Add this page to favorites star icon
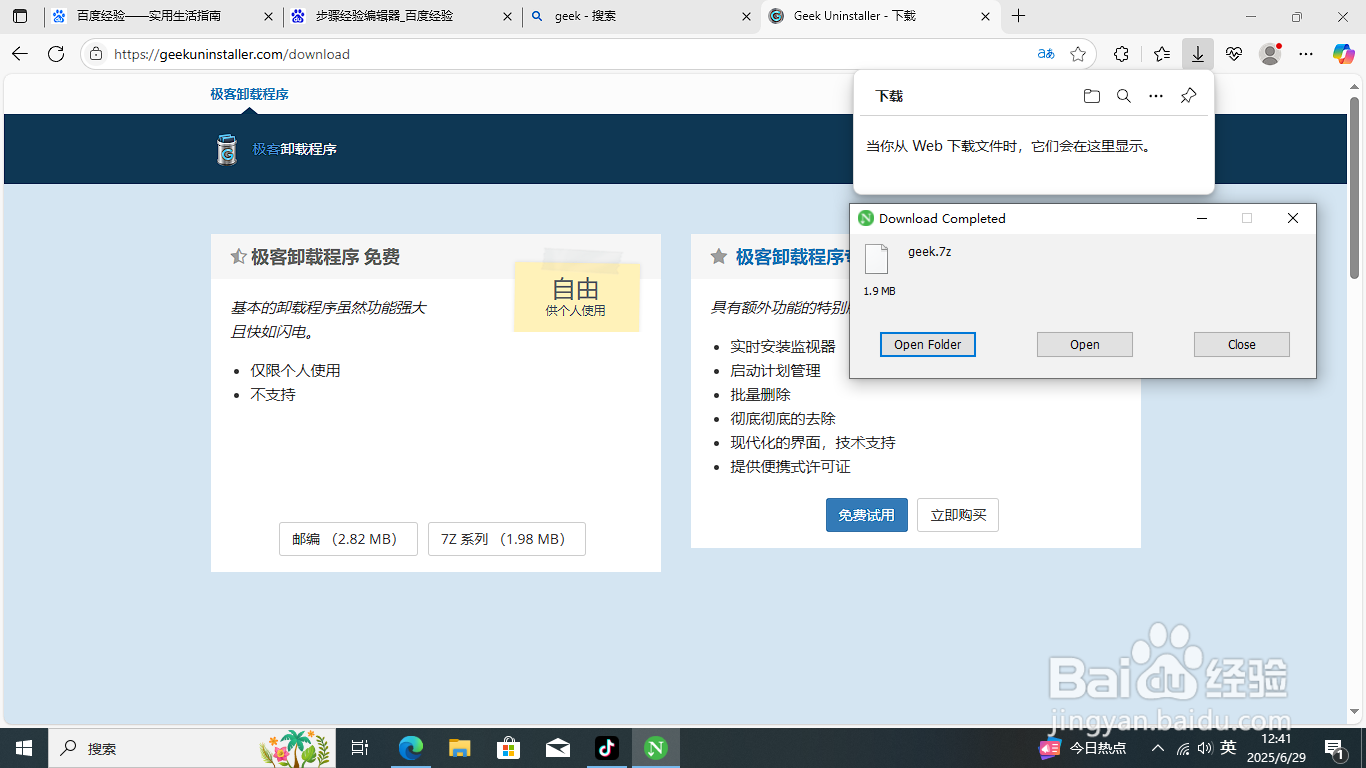This screenshot has height=768, width=1366. (1079, 54)
